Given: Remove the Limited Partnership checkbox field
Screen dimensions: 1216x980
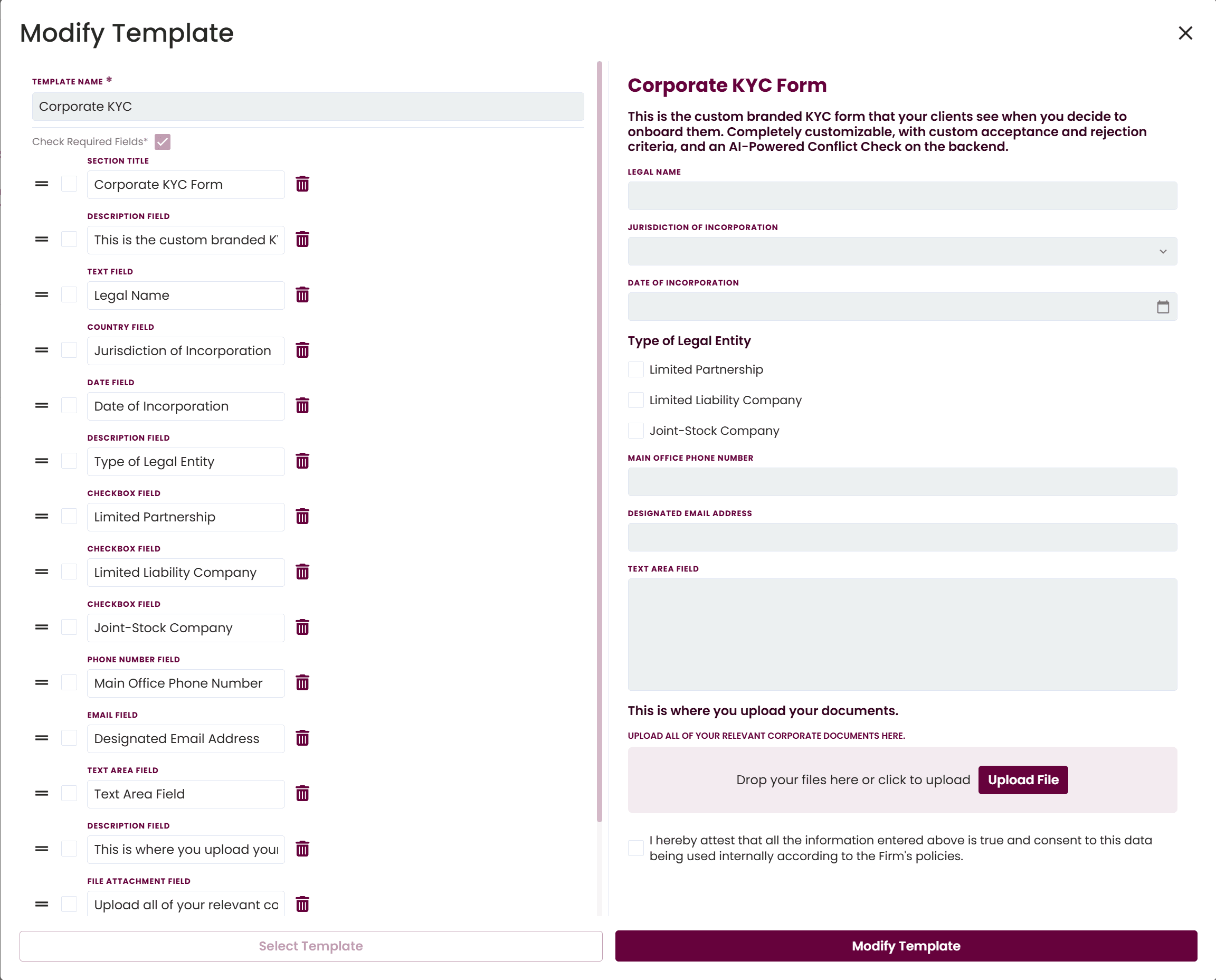Looking at the screenshot, I should click(302, 516).
